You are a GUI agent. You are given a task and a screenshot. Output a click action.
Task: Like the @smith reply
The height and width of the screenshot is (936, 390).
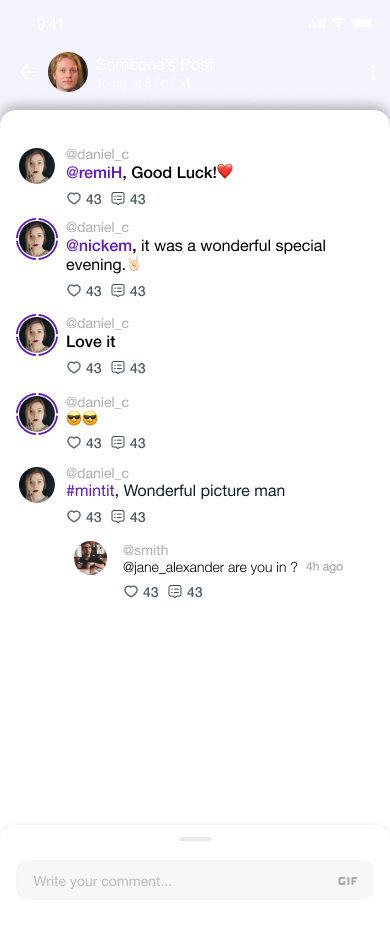pyautogui.click(x=131, y=591)
